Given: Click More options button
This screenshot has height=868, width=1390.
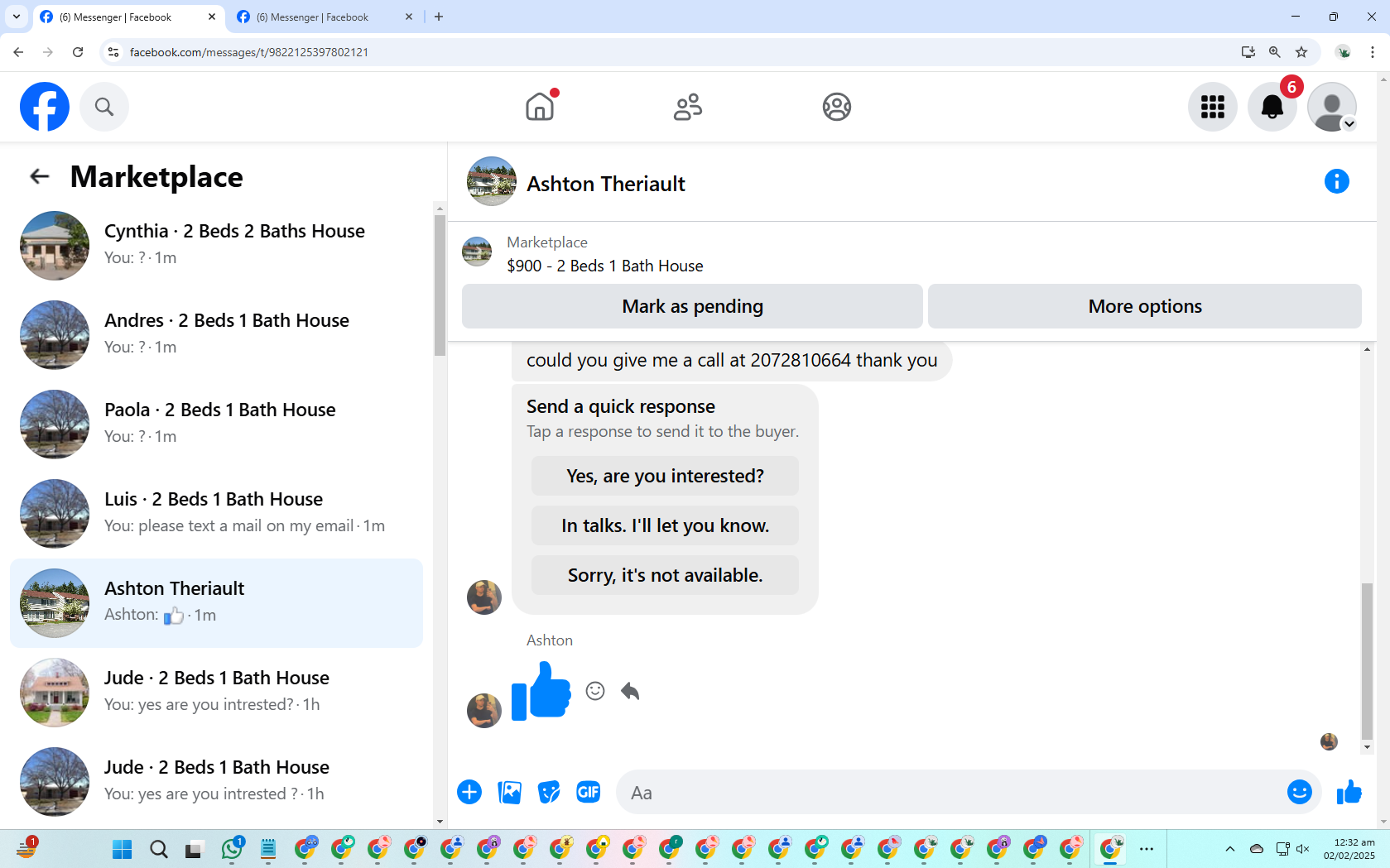Looking at the screenshot, I should [1145, 306].
